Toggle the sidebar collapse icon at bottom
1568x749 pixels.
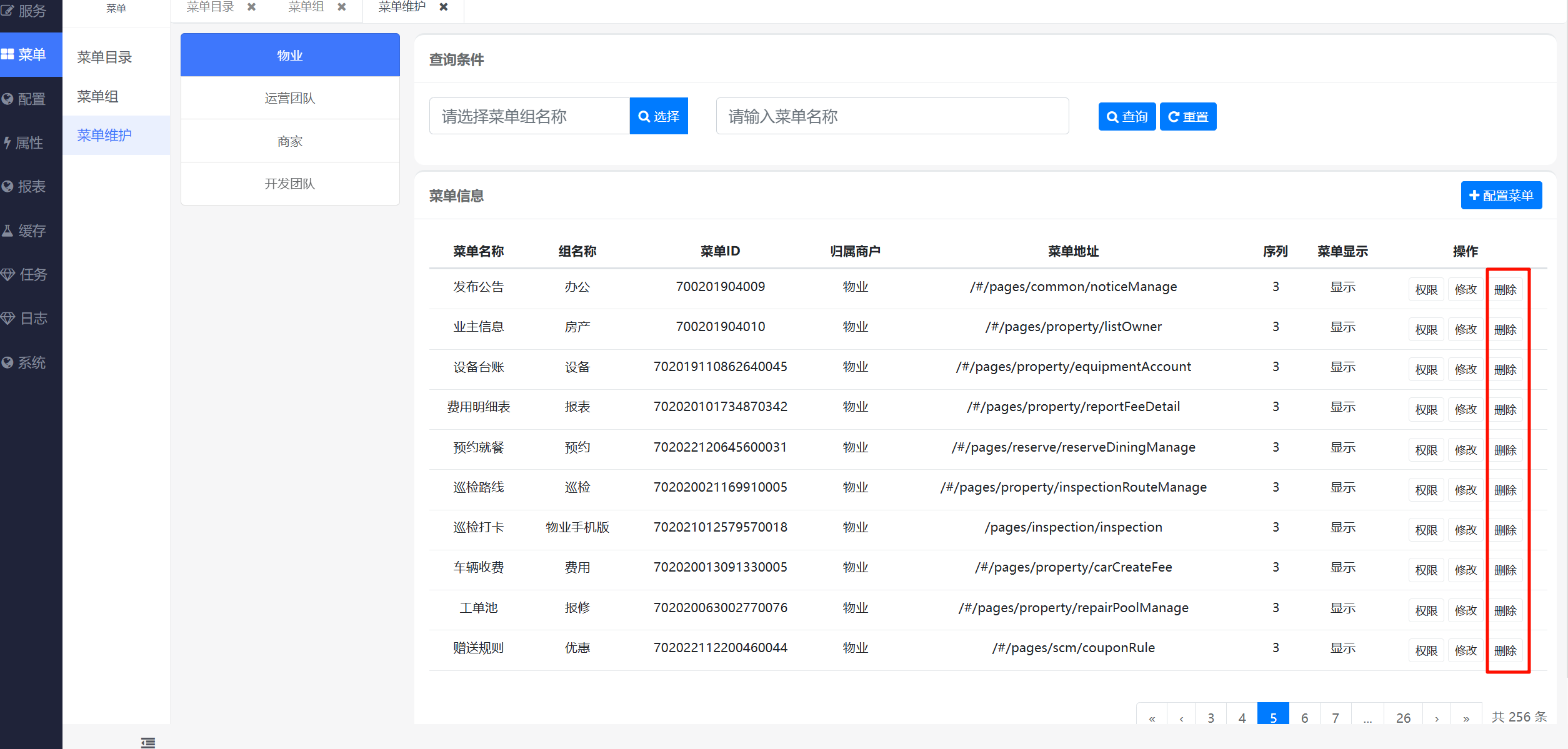(x=148, y=742)
